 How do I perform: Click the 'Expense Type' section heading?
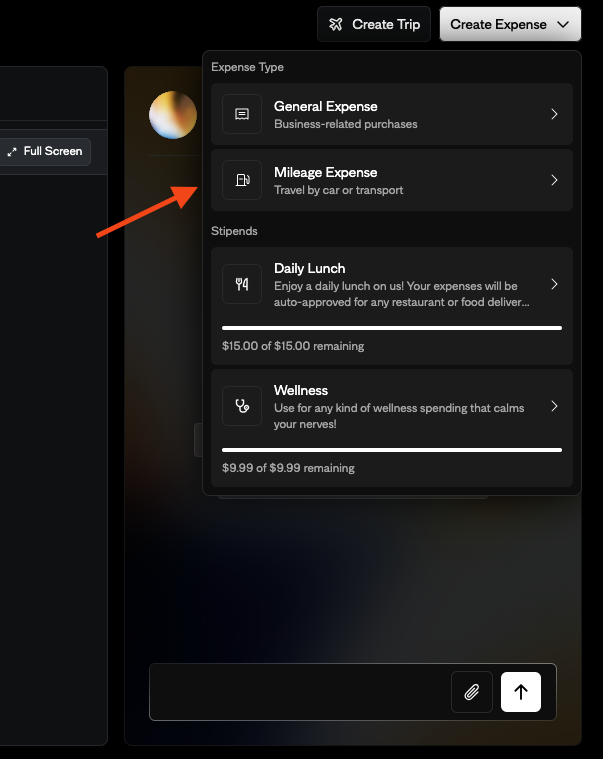pos(247,67)
